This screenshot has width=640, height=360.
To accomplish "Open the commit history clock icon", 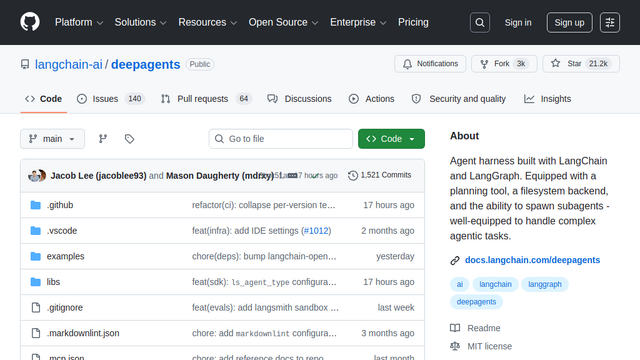I will 353,175.
